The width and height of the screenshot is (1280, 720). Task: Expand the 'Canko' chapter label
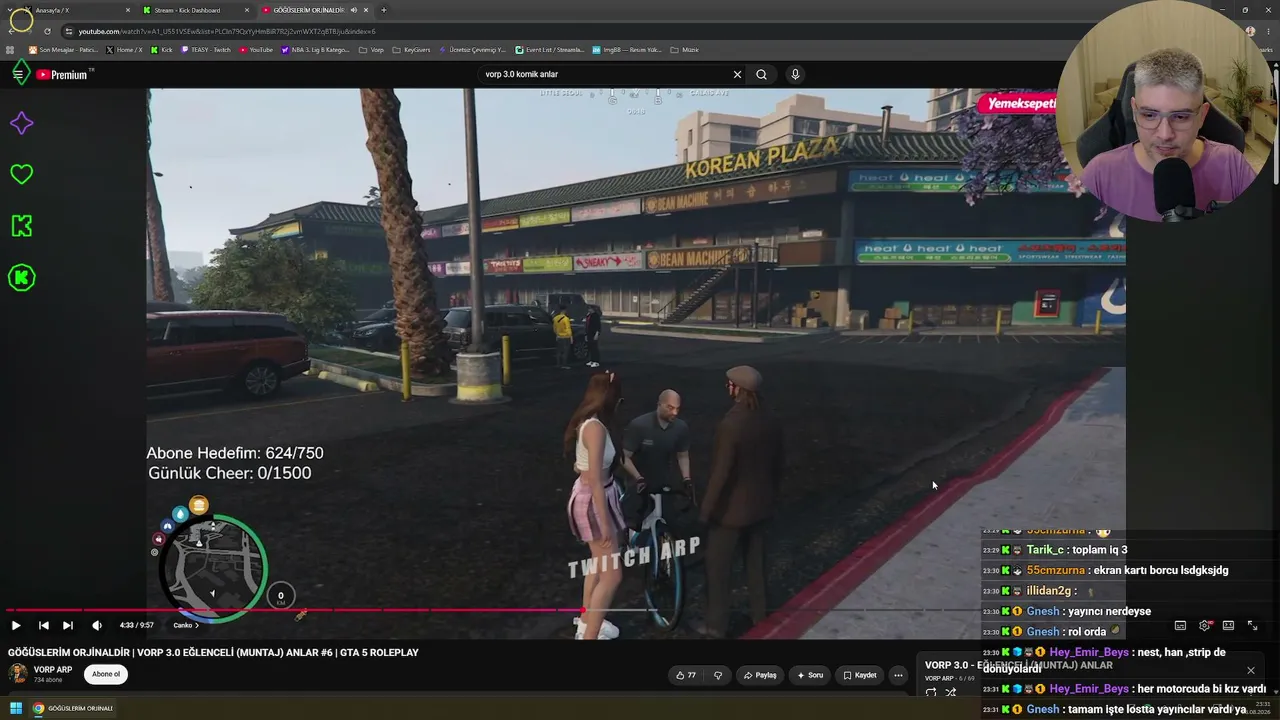186,625
